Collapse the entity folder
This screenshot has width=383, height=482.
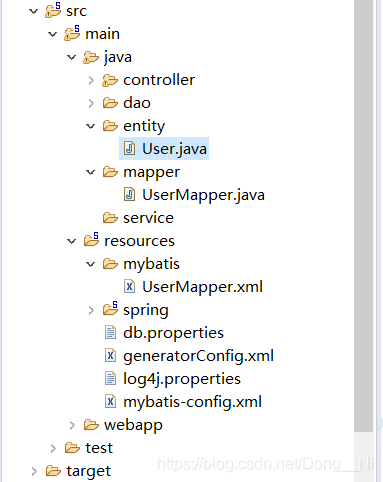91,127
